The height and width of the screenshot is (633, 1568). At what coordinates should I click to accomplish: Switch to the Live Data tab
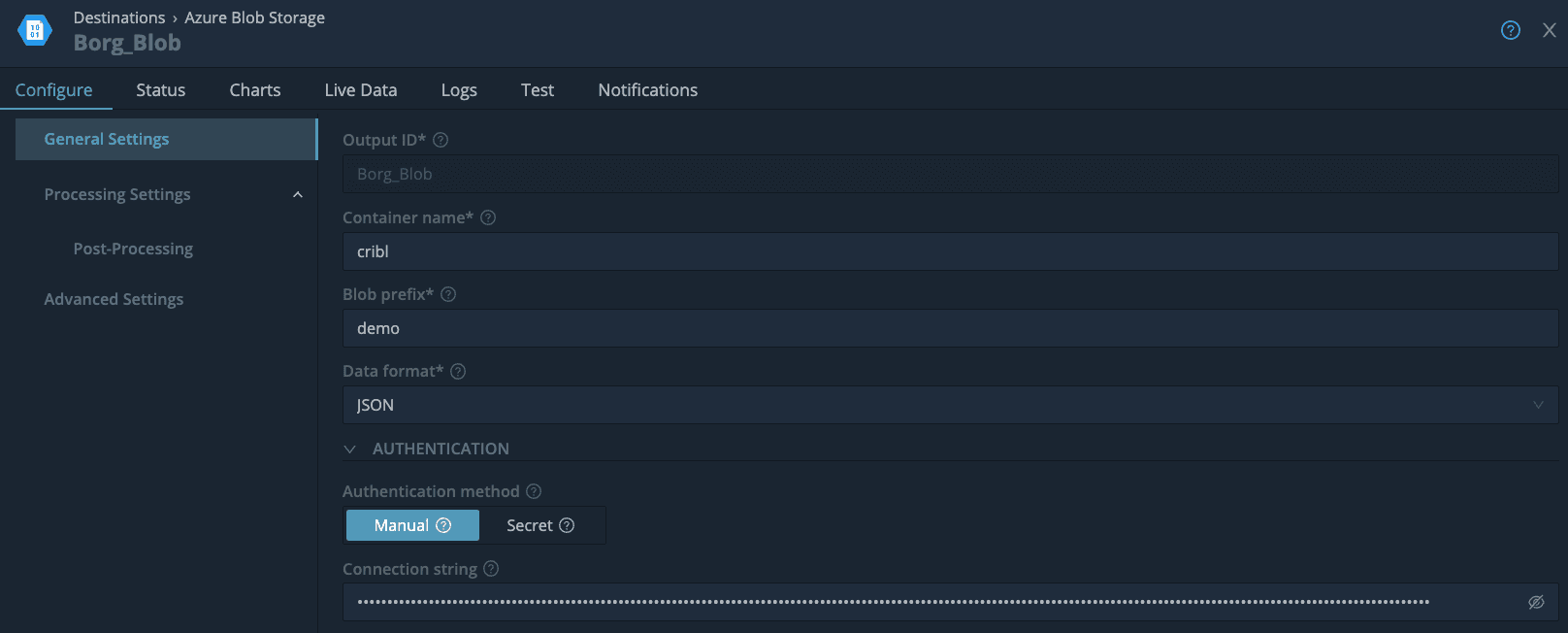coord(360,90)
